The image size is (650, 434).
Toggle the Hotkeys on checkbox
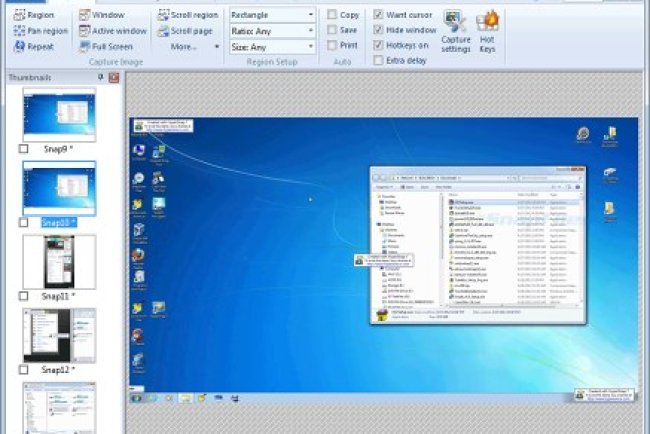(378, 45)
